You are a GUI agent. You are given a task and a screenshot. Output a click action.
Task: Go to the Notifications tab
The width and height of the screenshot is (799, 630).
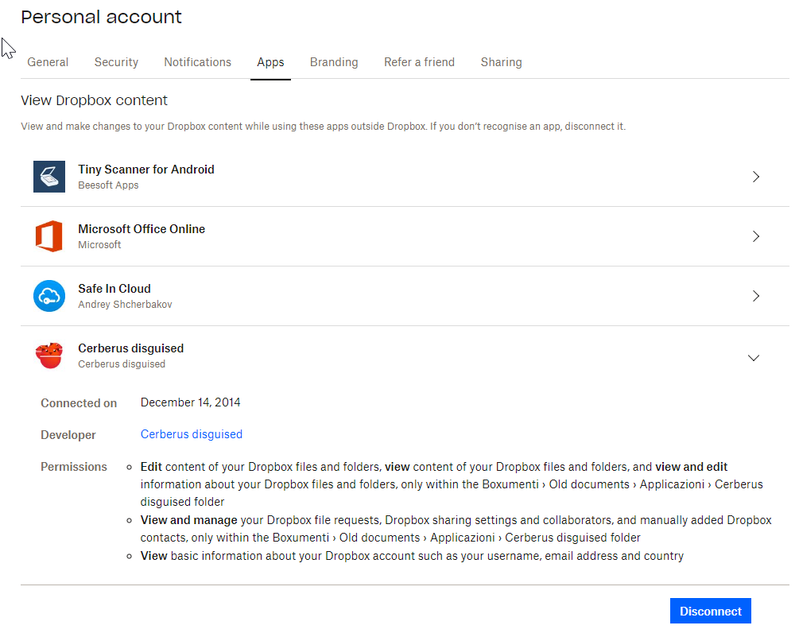point(197,62)
